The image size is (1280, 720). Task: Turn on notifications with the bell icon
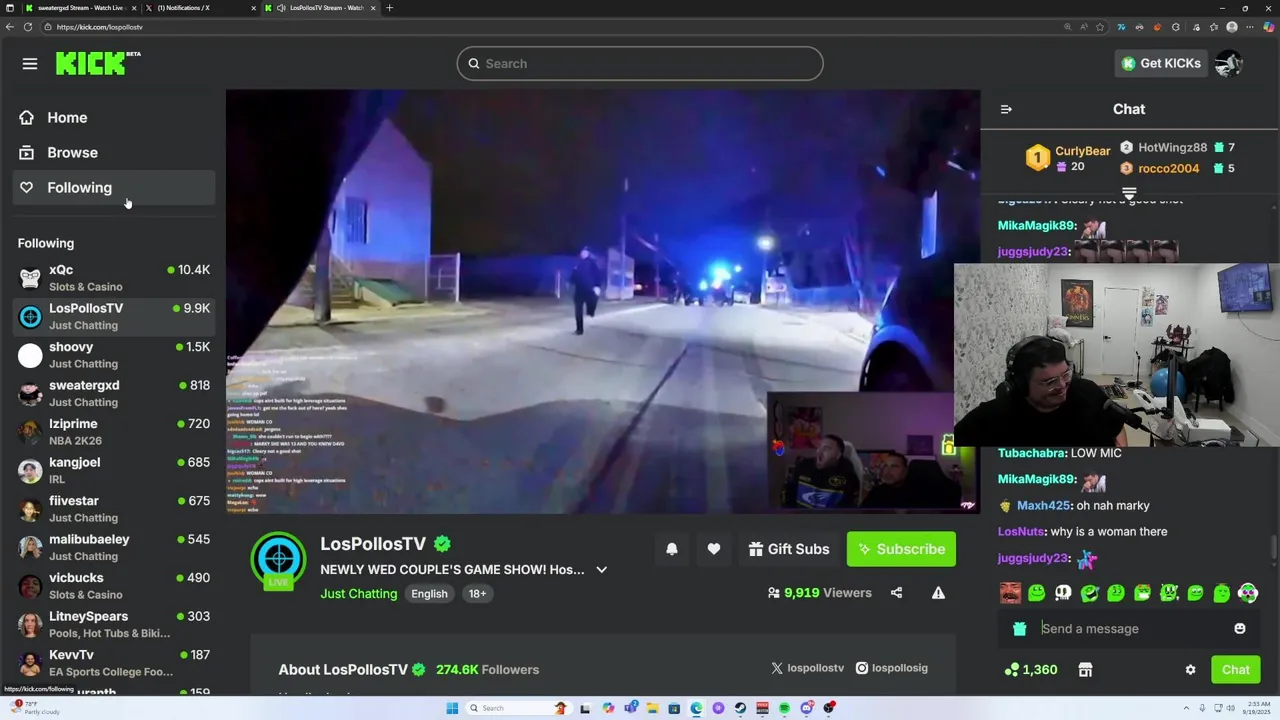(x=672, y=549)
